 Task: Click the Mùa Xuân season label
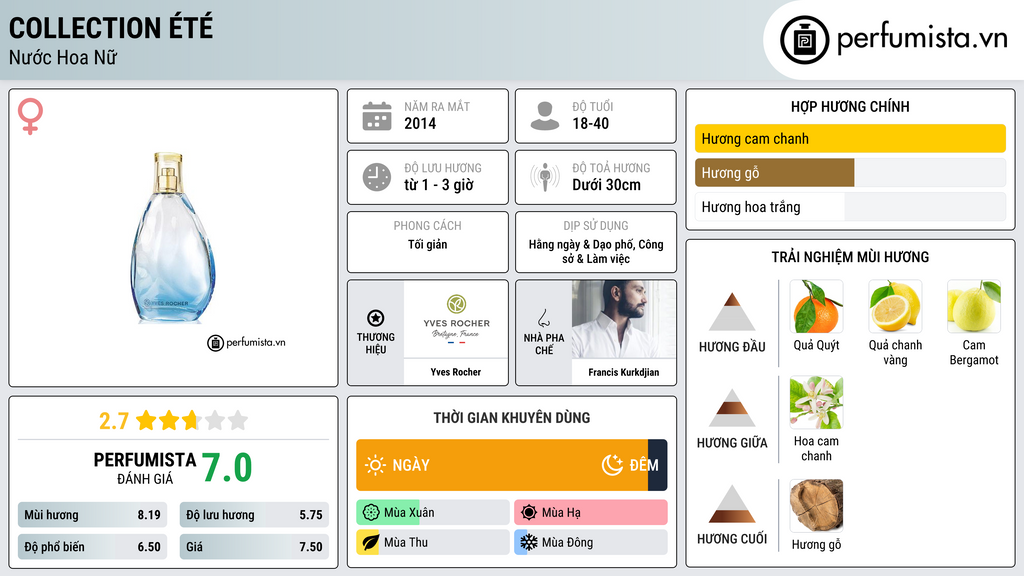tap(409, 513)
